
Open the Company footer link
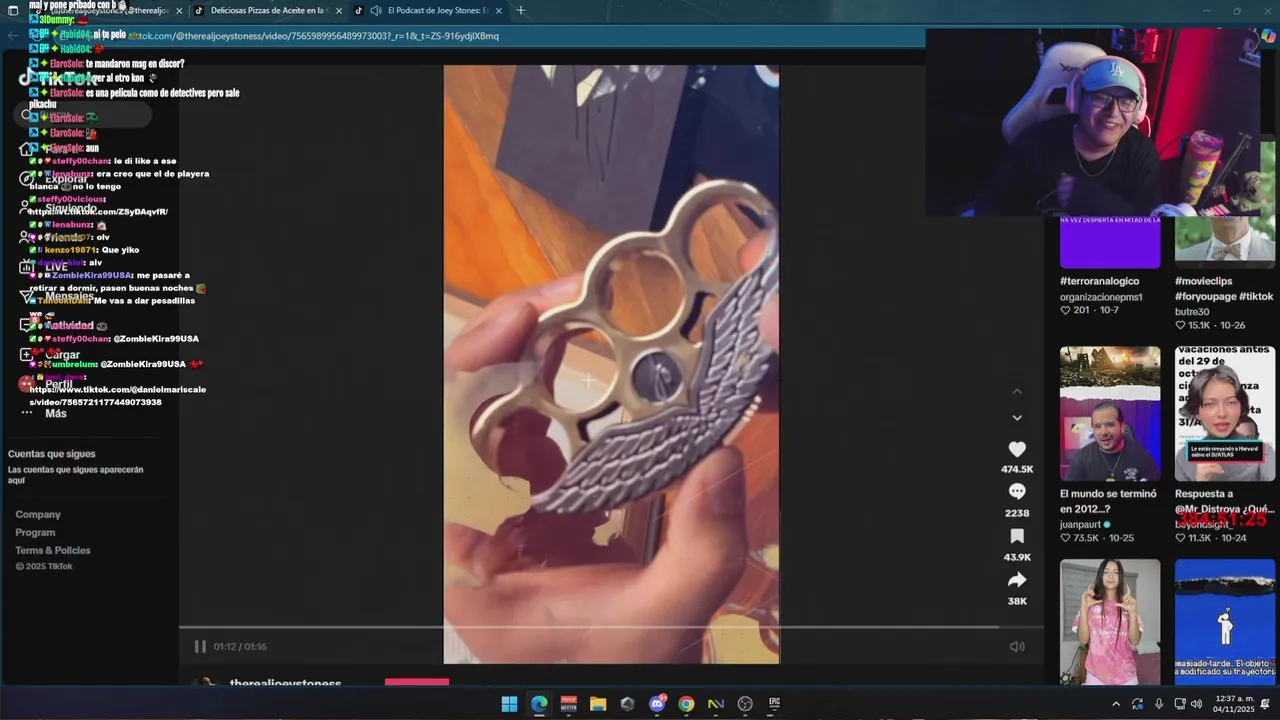[38, 514]
